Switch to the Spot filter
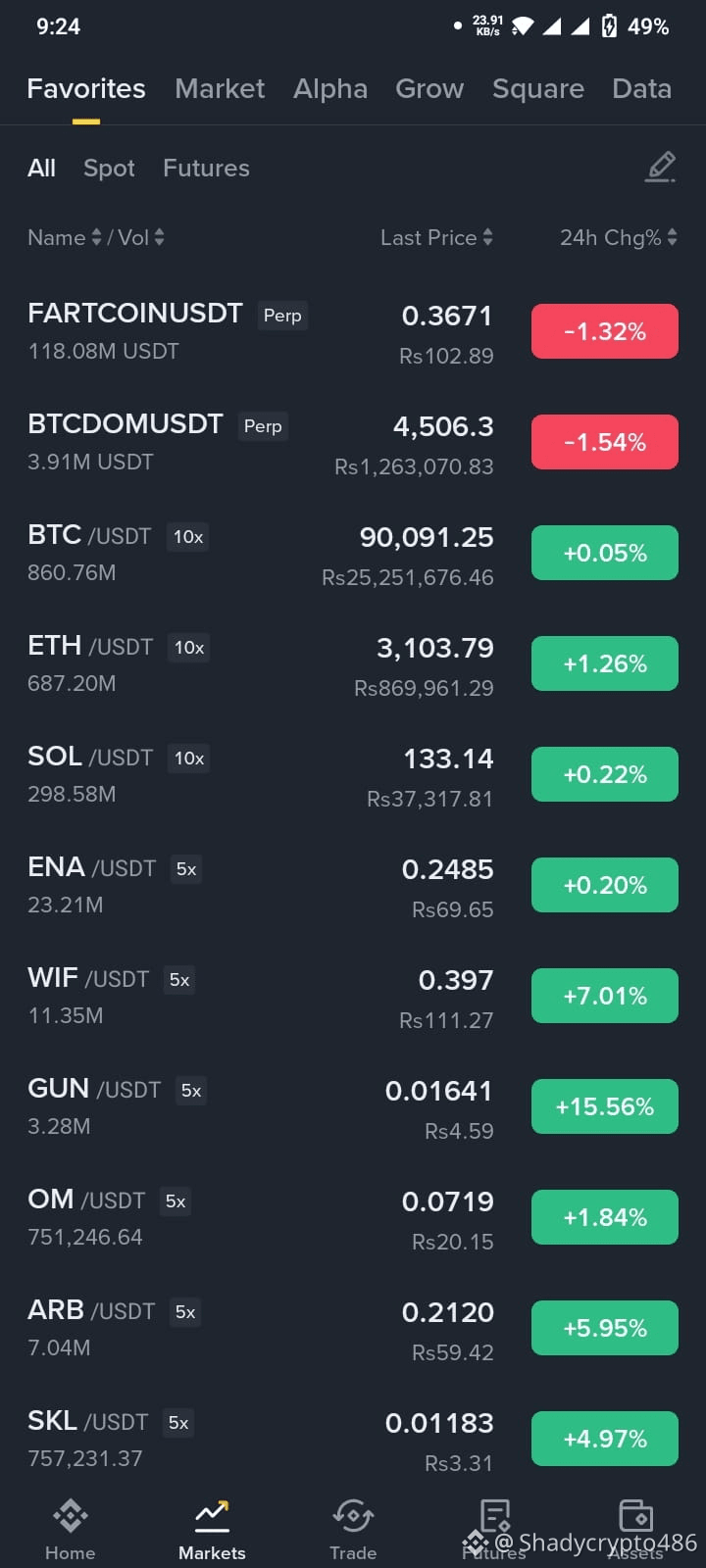The width and height of the screenshot is (706, 1568). pyautogui.click(x=109, y=168)
